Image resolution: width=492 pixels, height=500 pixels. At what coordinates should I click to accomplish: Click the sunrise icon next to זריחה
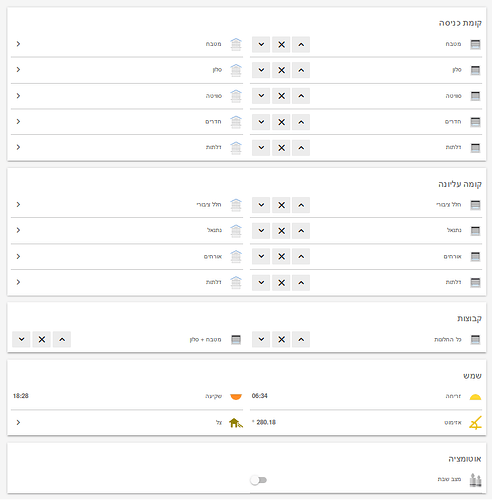pyautogui.click(x=475, y=397)
